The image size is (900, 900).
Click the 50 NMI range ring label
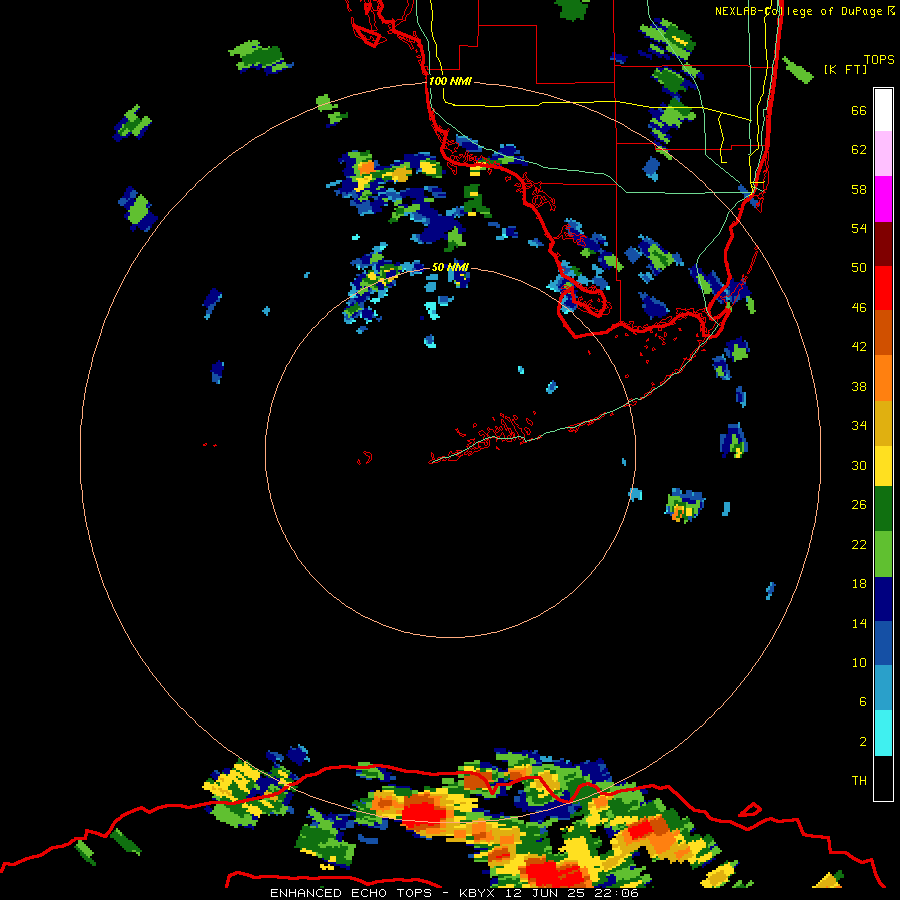coord(450,267)
